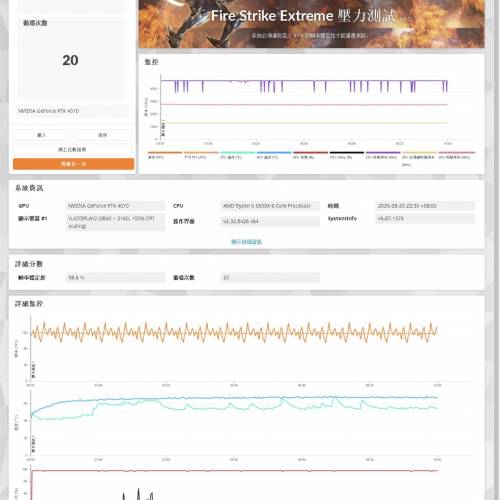Screen dimensions: 500x500
Task: Click the 載入 (load) button
Action: click(42, 135)
